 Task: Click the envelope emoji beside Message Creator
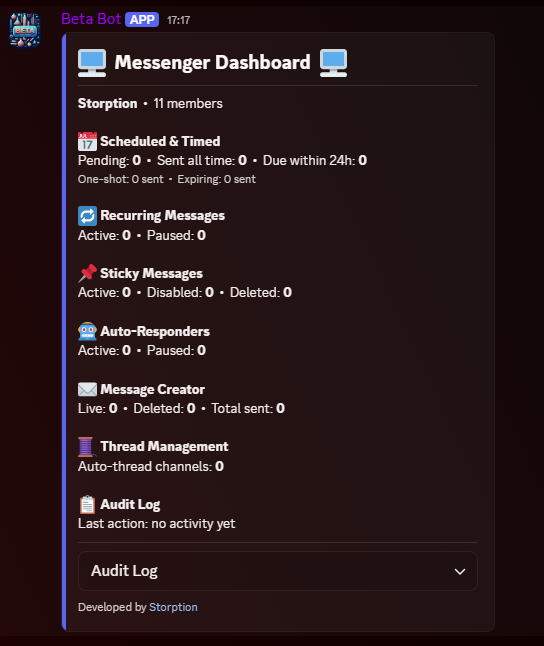(x=87, y=389)
